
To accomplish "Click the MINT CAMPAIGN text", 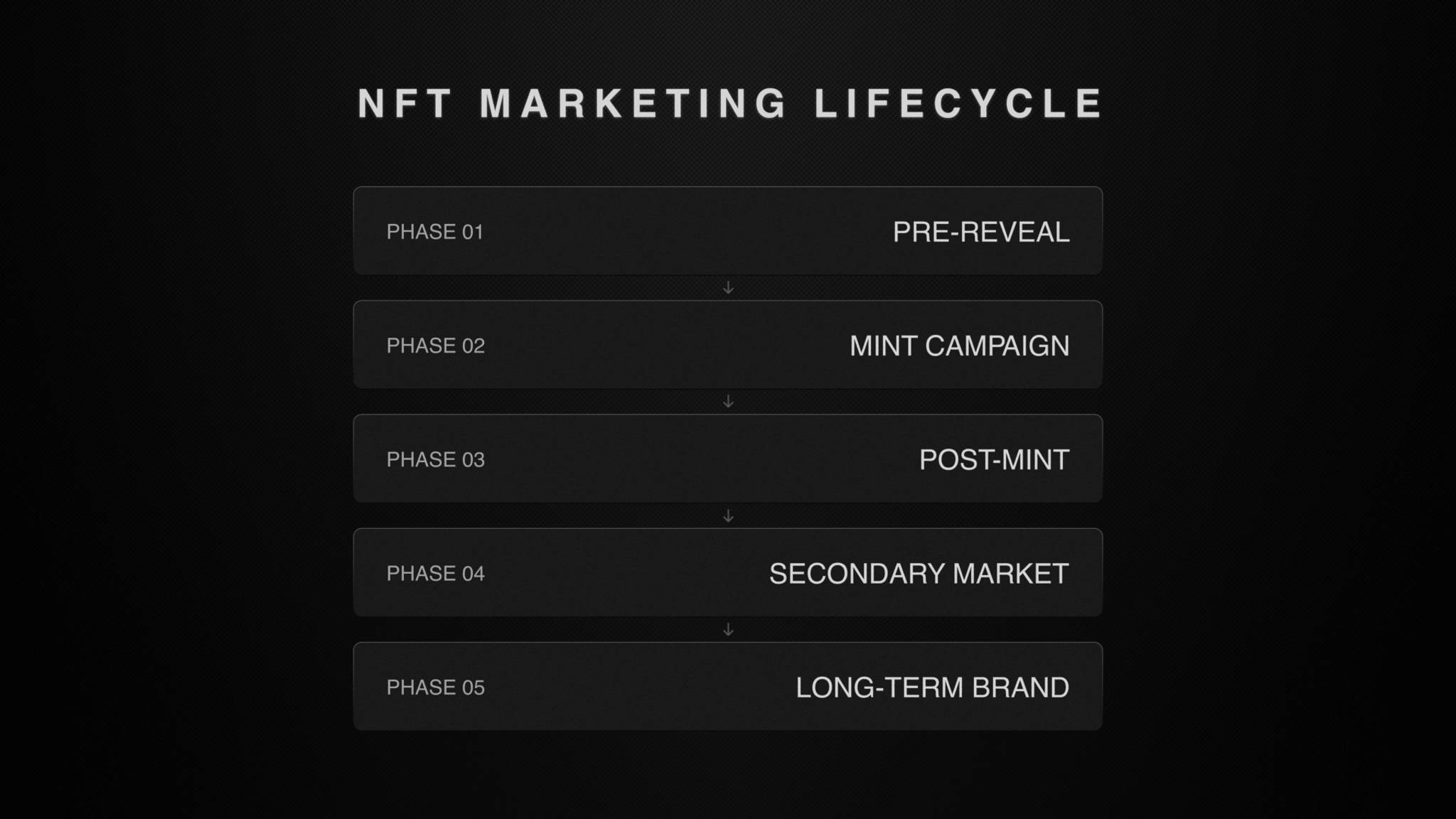I will (x=960, y=346).
